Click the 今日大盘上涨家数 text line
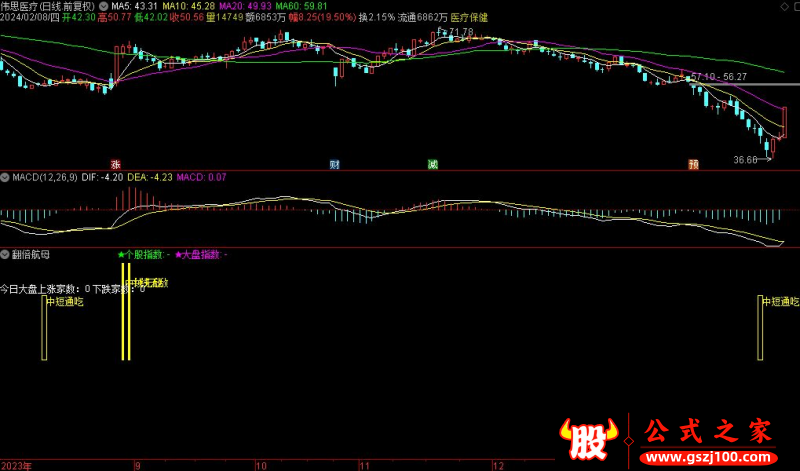The height and width of the screenshot is (471, 800). tap(72, 289)
